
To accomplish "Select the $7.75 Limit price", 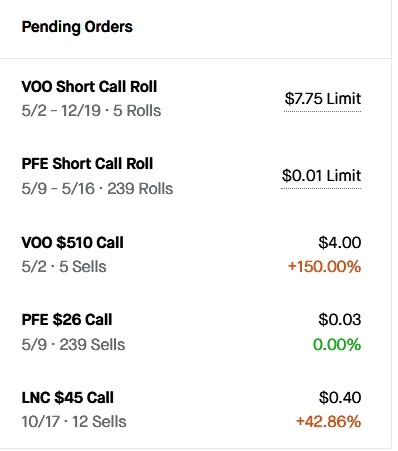I will coord(323,99).
